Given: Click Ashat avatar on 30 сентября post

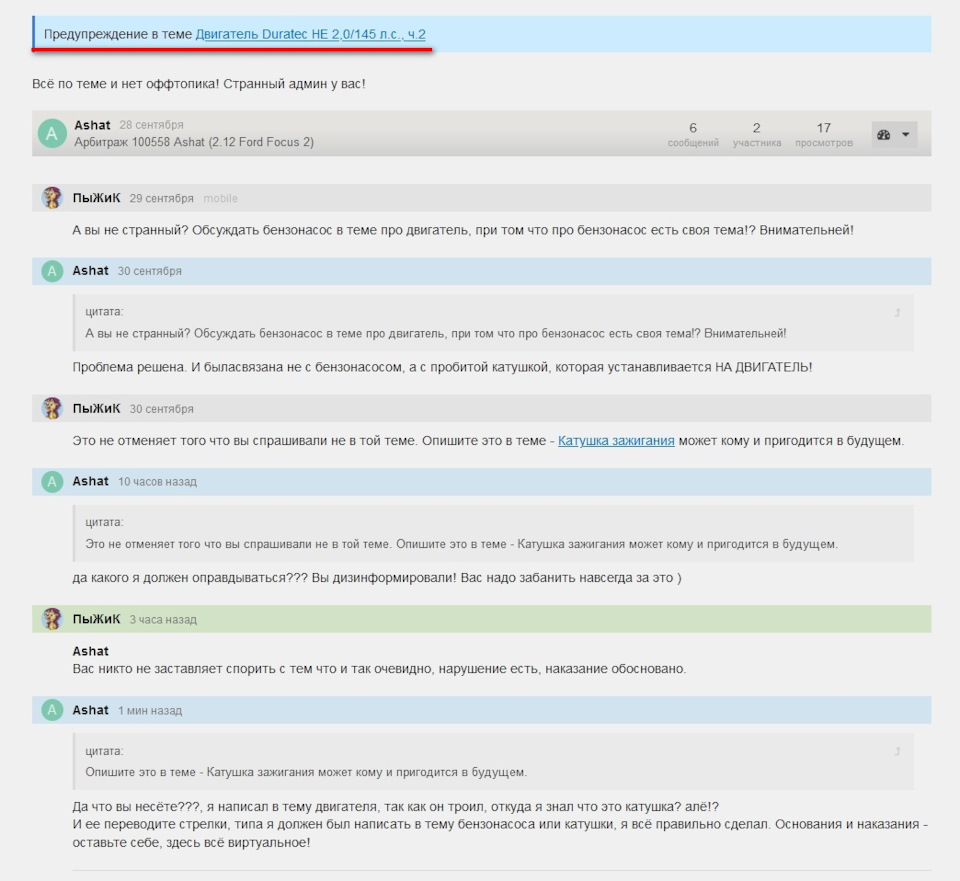Looking at the screenshot, I should coord(52,271).
